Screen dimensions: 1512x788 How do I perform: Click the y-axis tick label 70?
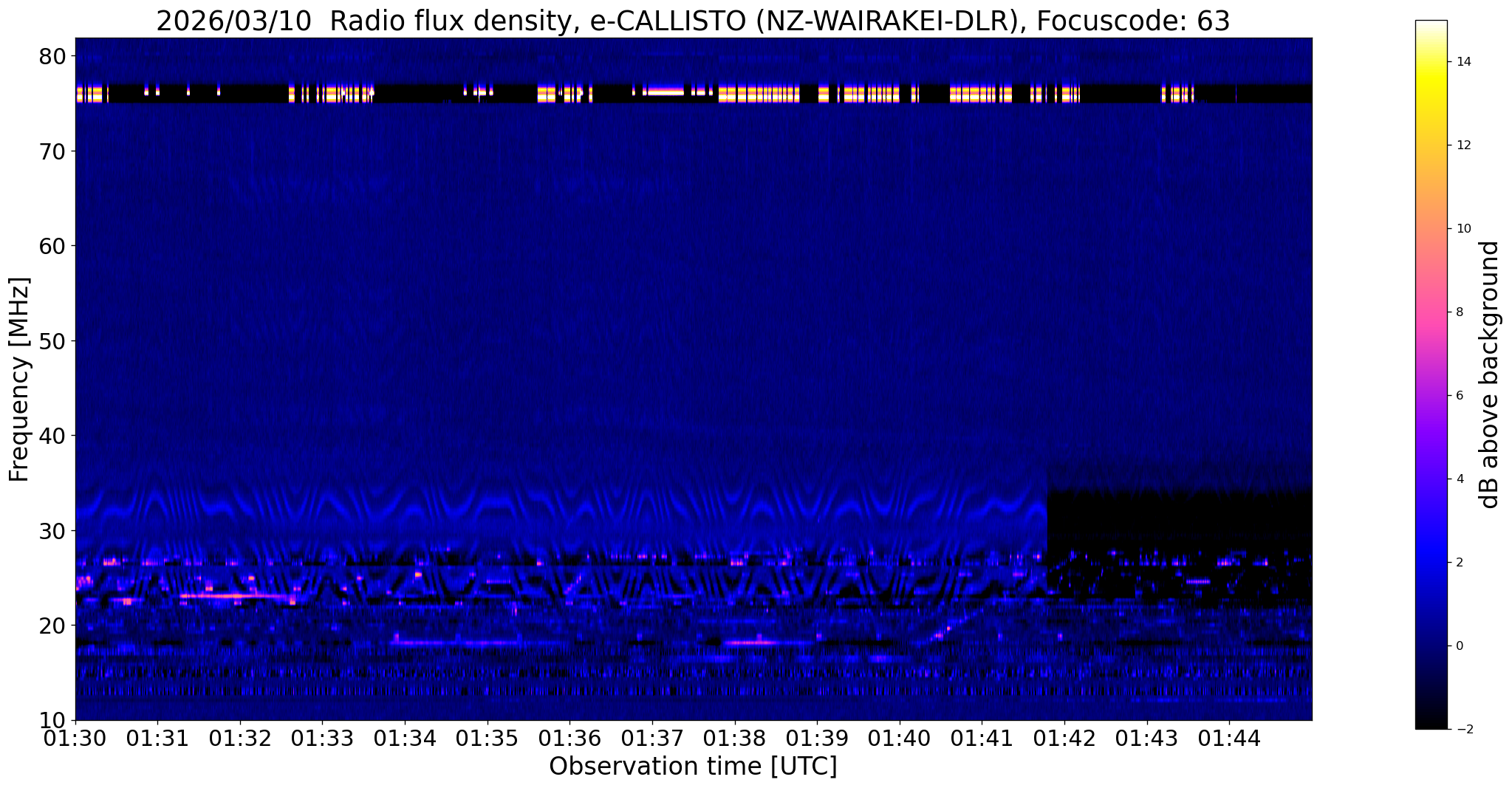click(x=52, y=151)
